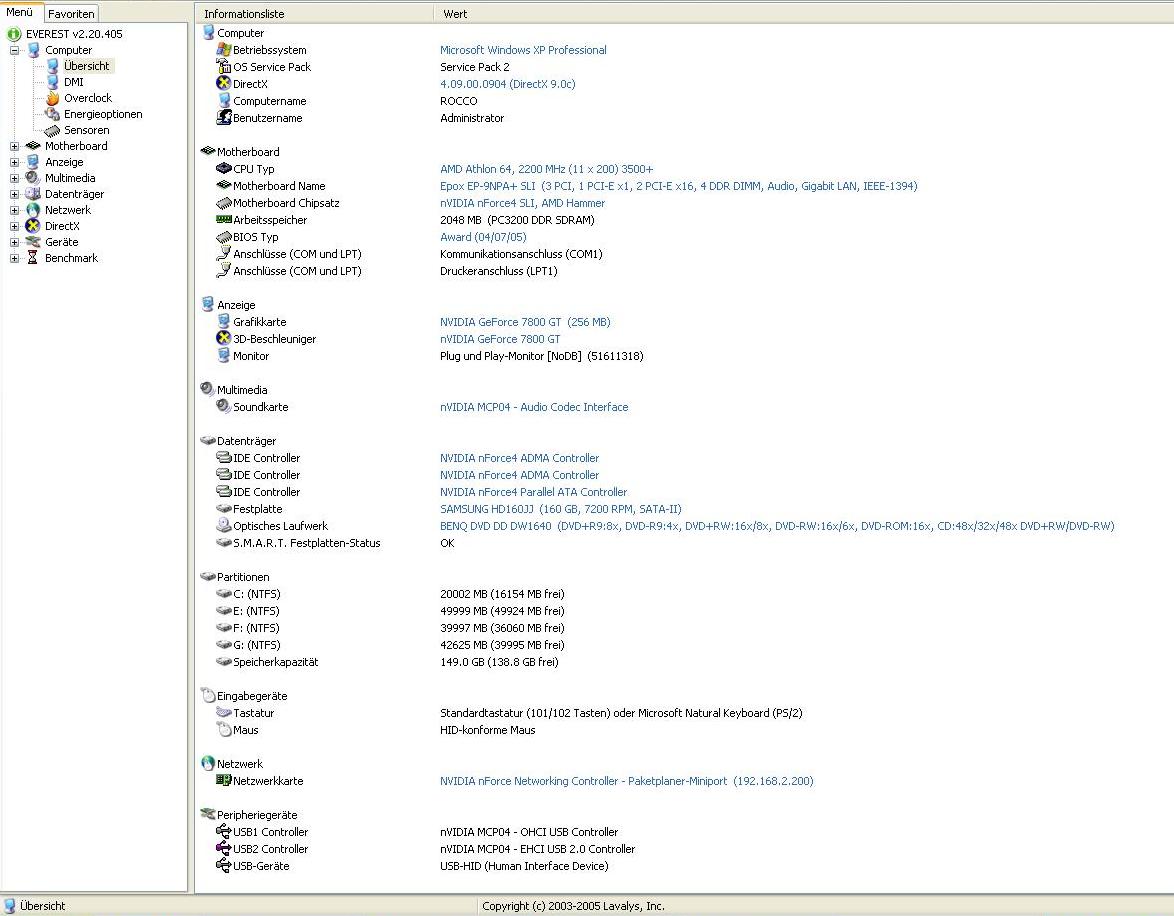Image resolution: width=1174 pixels, height=916 pixels.
Task: Open the AMD Athlon 64 CPU link
Action: tap(547, 169)
